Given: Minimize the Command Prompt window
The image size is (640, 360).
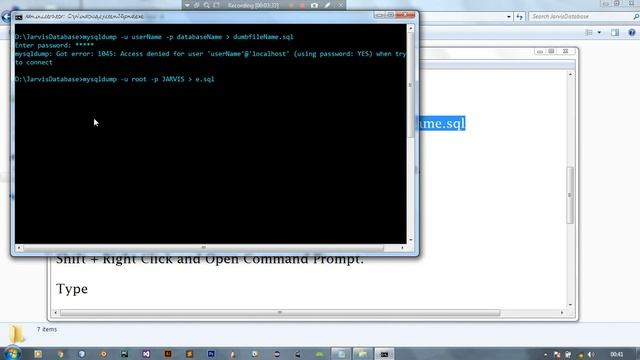Looking at the screenshot, I should click(380, 15).
